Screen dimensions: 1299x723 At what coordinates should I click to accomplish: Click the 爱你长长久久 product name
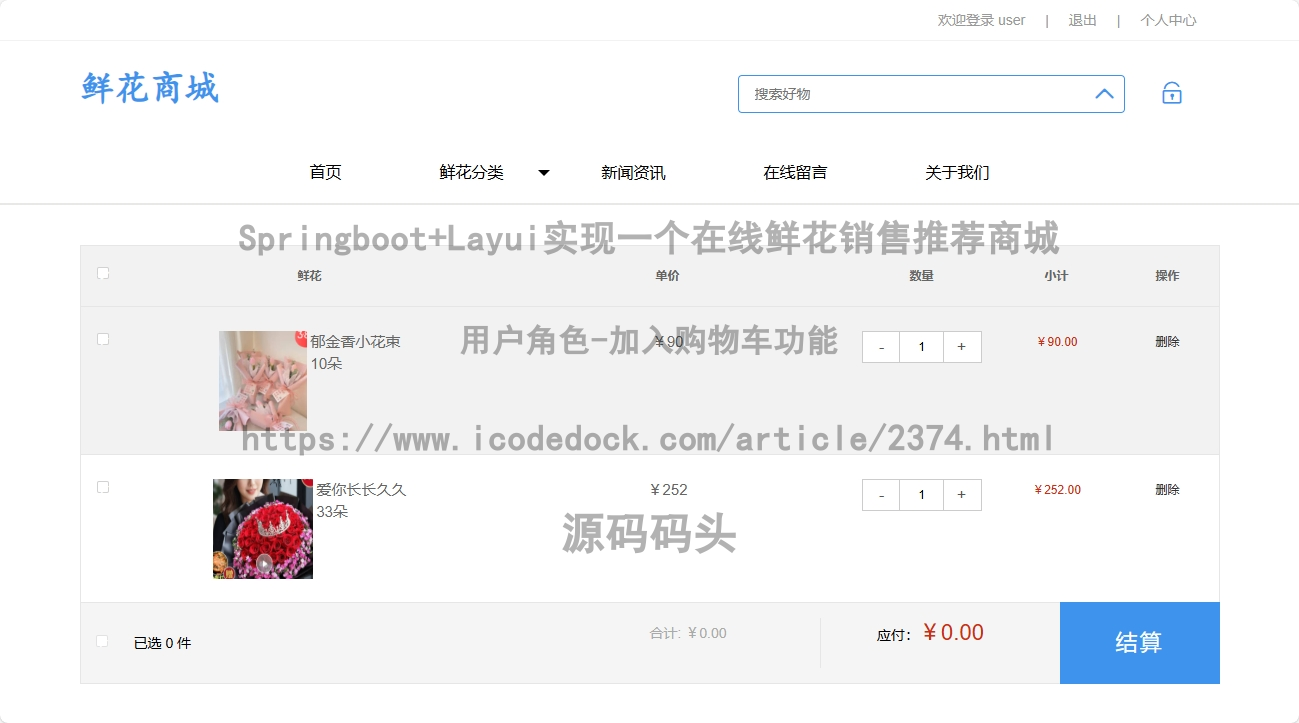point(361,489)
